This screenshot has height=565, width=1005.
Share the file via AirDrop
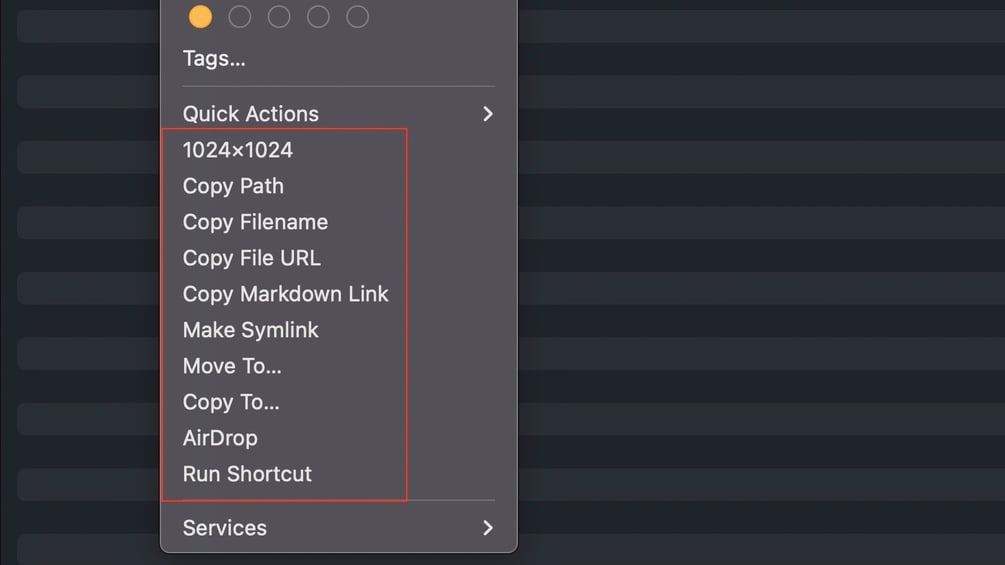[220, 438]
